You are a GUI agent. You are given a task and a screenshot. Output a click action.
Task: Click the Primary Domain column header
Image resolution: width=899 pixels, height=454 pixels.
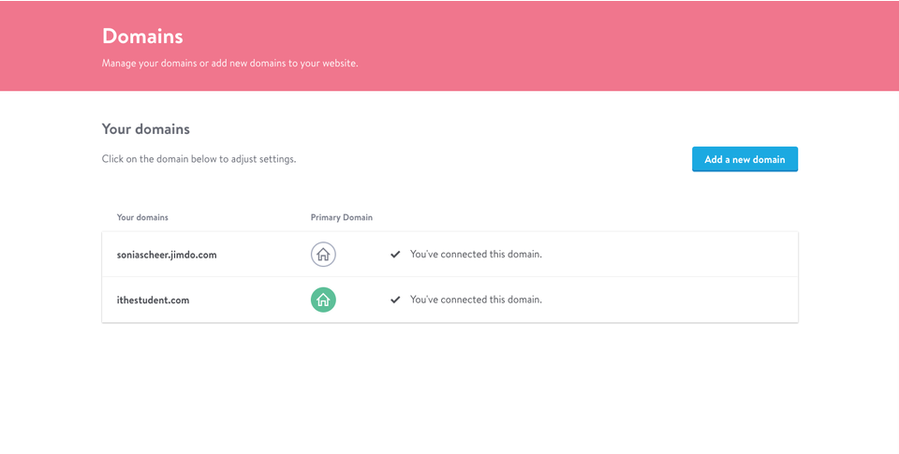click(x=342, y=217)
